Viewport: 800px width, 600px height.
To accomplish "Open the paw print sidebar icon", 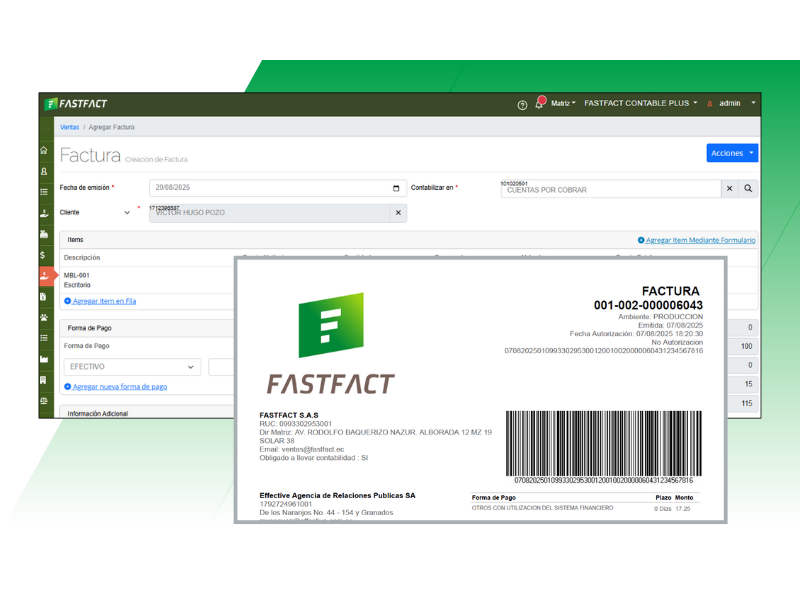I will point(44,317).
